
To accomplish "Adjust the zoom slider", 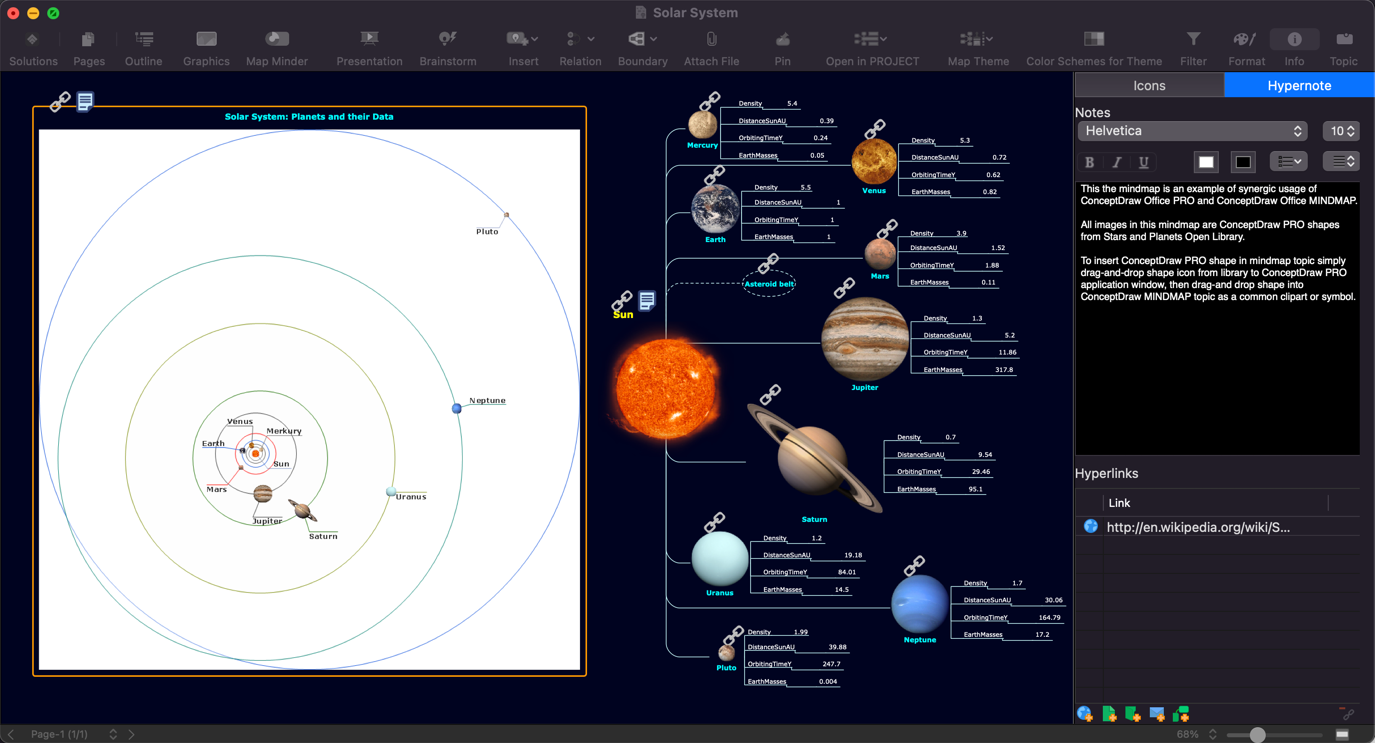I will [x=1257, y=735].
